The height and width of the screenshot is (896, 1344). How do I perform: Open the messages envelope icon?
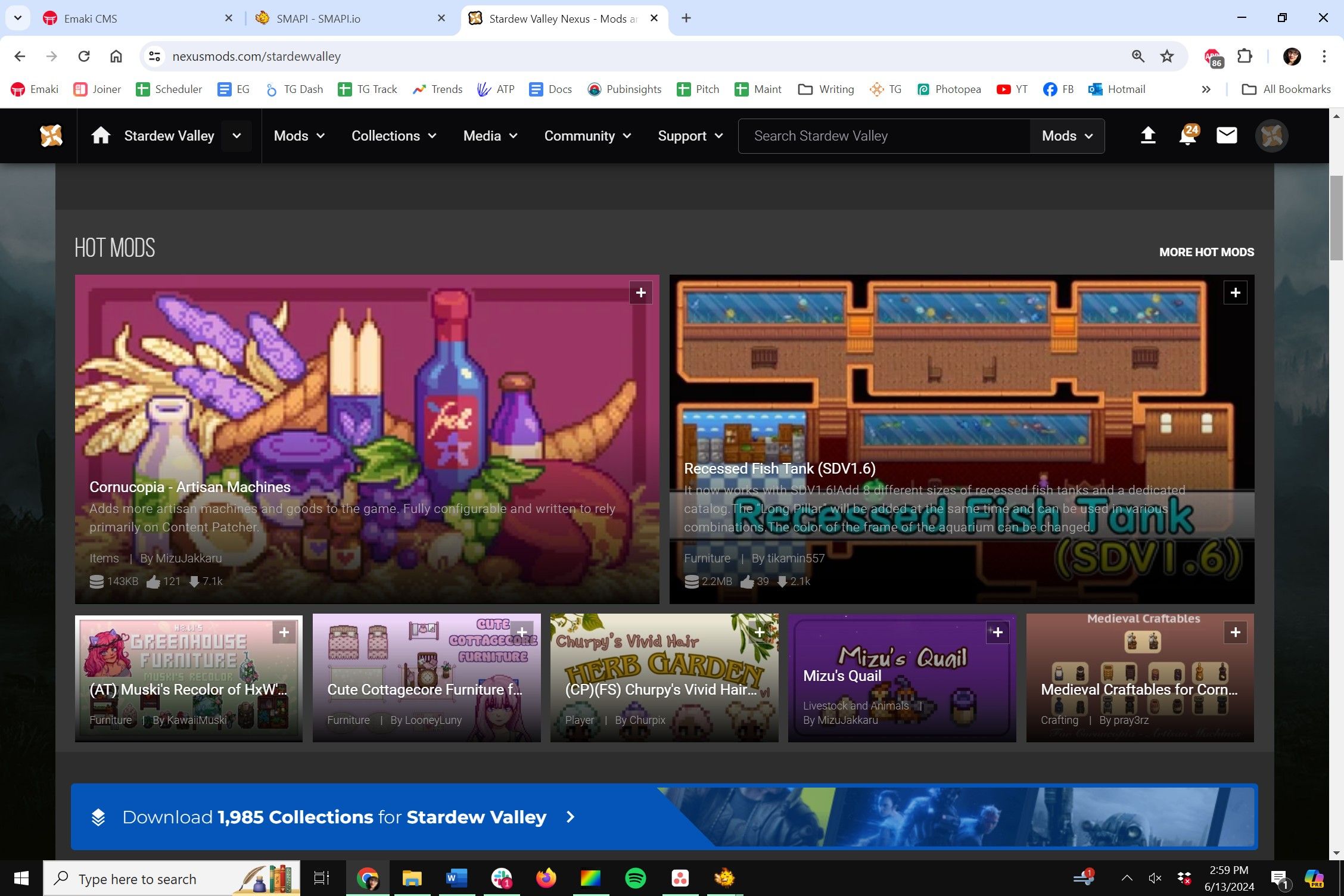tap(1227, 136)
